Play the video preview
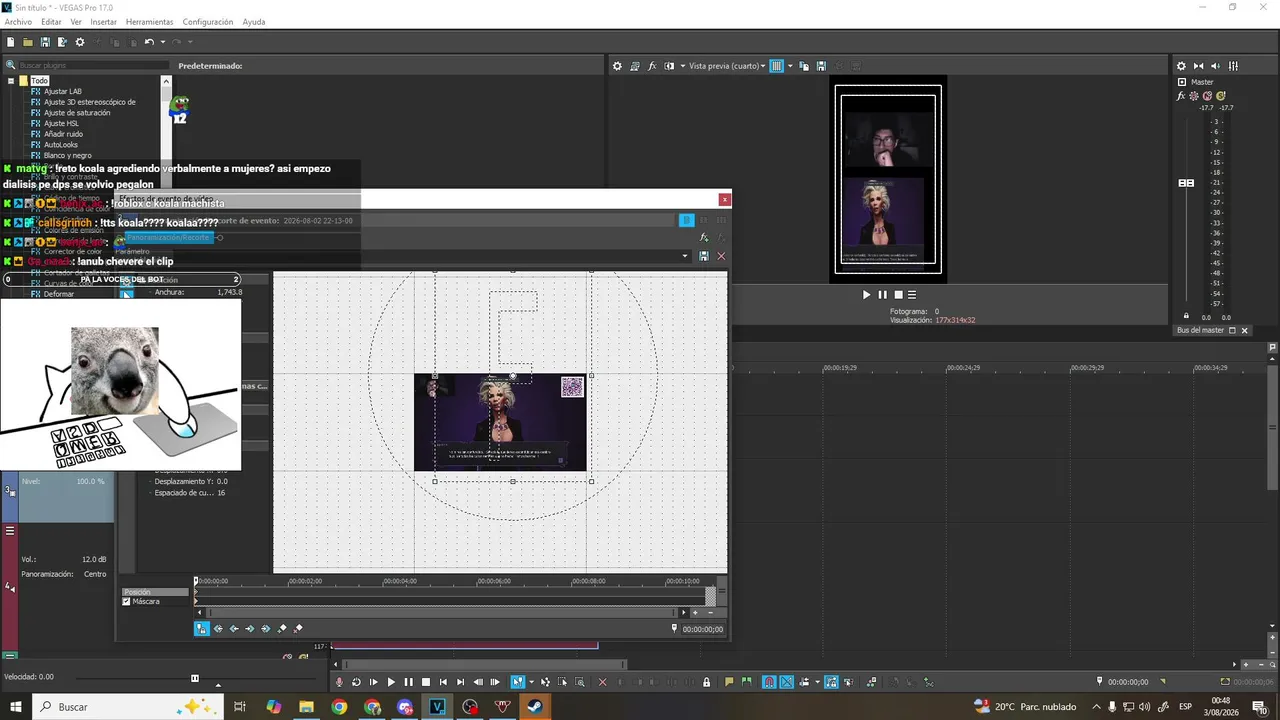 click(x=867, y=295)
